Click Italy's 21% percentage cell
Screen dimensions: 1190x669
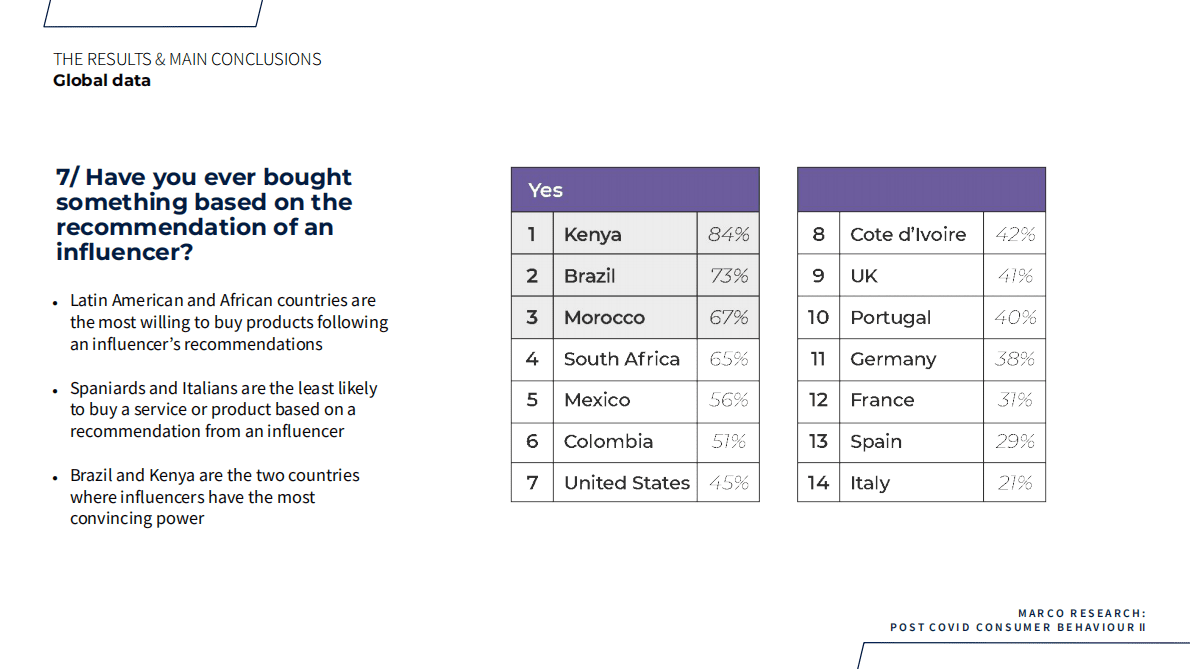1014,483
